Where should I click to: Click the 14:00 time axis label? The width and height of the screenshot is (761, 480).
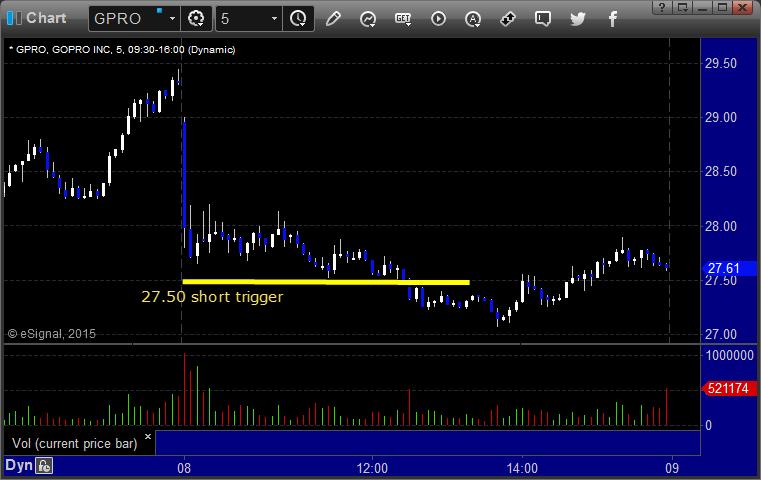click(522, 468)
